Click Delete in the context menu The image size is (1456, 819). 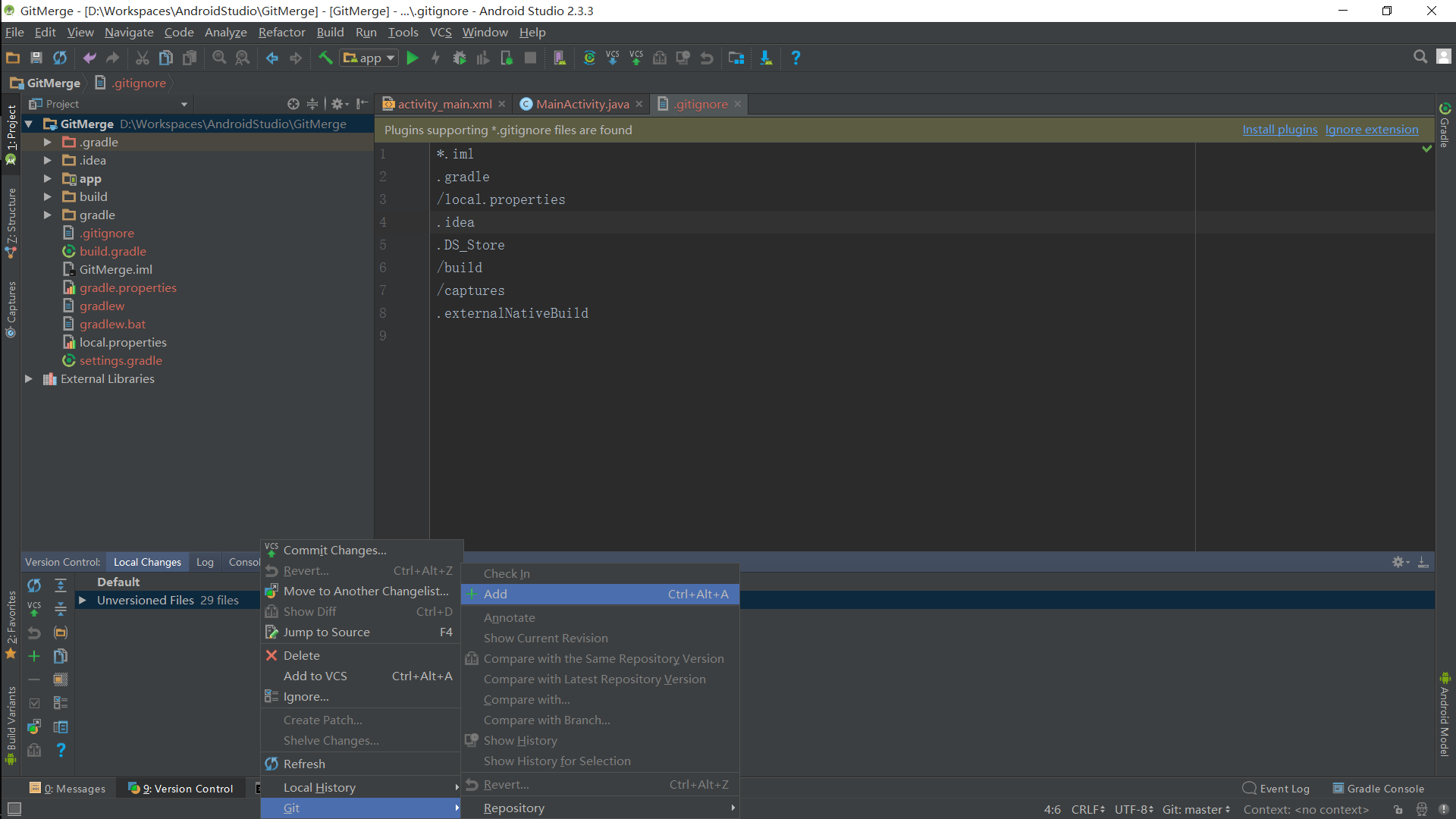coord(362,656)
